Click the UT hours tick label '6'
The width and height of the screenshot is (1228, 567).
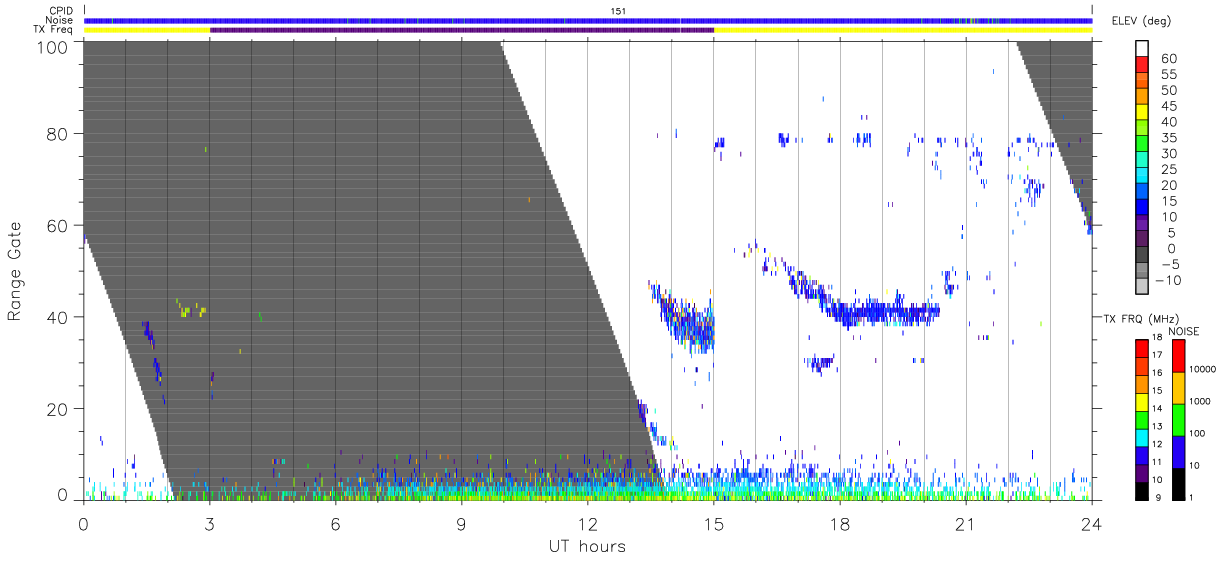335,524
